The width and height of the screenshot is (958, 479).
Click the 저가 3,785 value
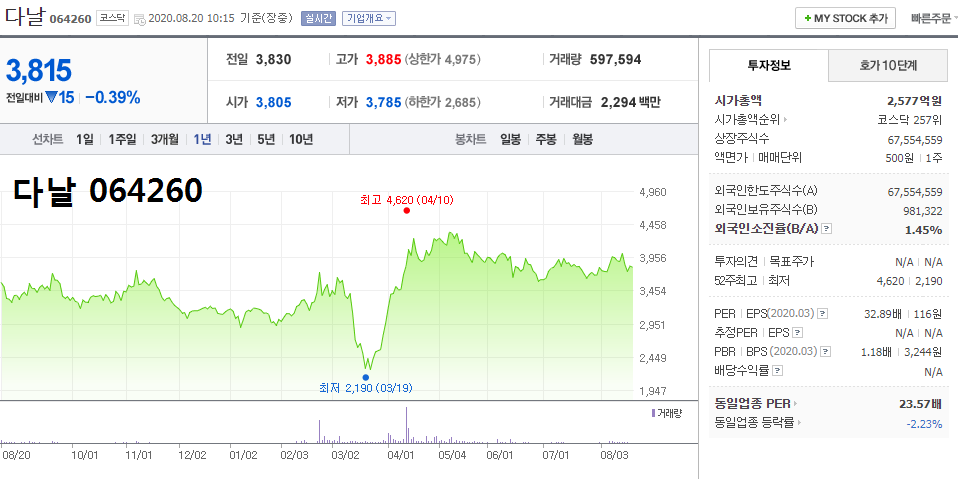tap(384, 102)
